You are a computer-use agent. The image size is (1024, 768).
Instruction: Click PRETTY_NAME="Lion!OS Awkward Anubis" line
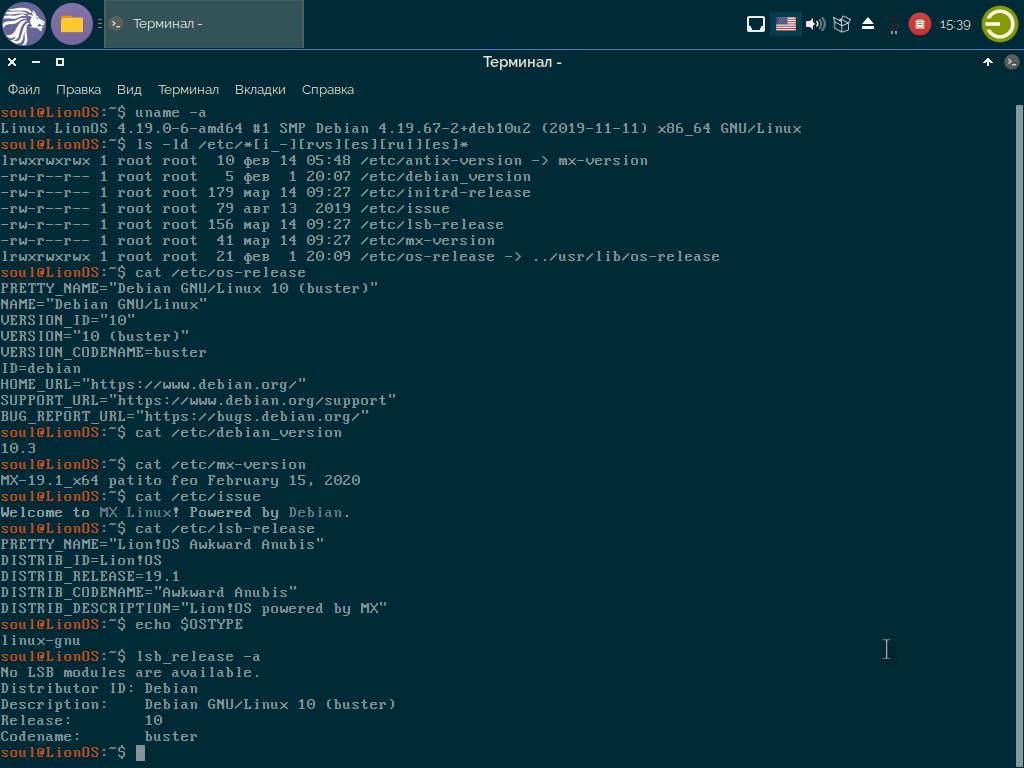click(162, 545)
